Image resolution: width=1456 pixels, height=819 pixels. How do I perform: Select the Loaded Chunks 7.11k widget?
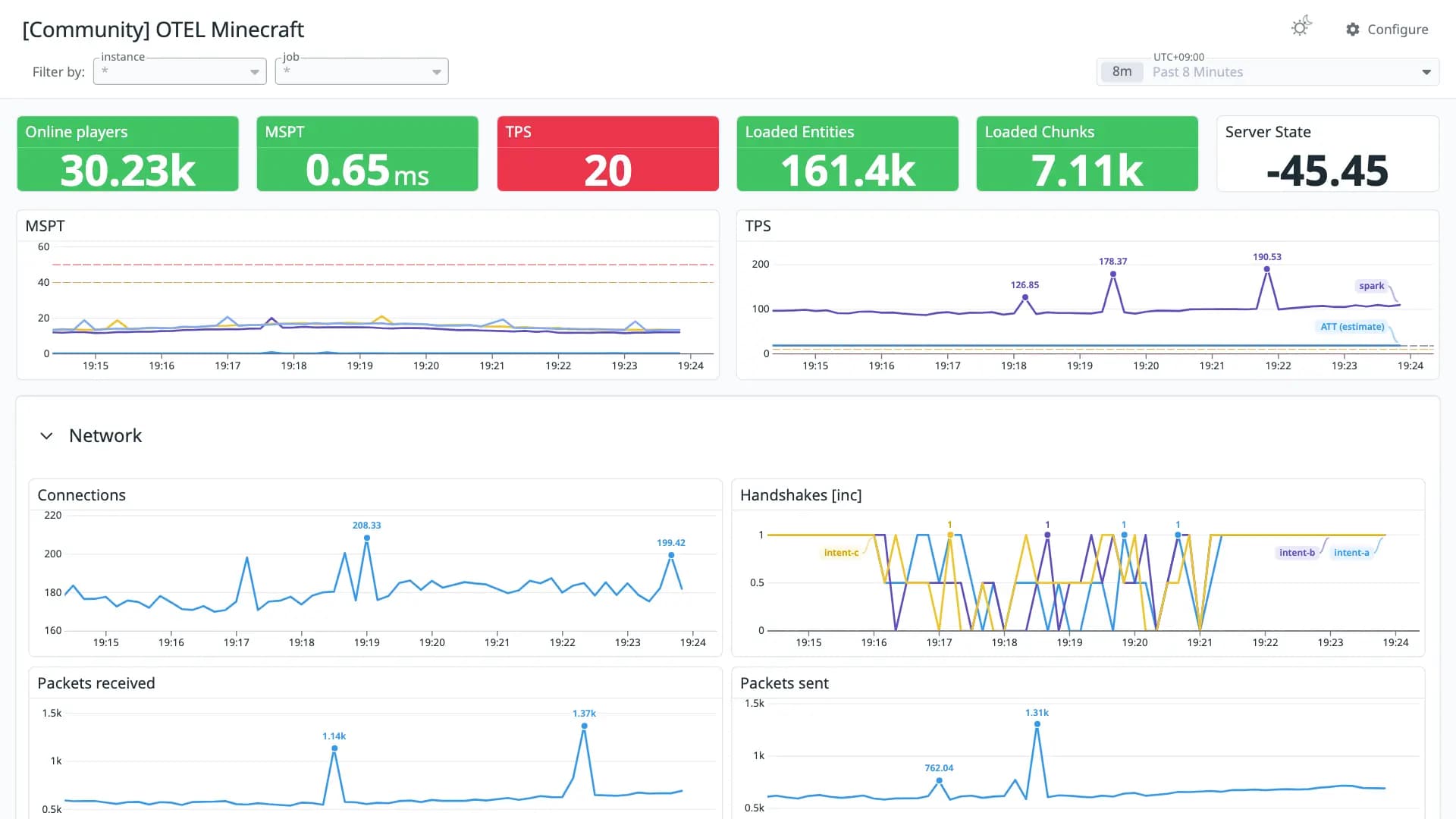[x=1087, y=153]
